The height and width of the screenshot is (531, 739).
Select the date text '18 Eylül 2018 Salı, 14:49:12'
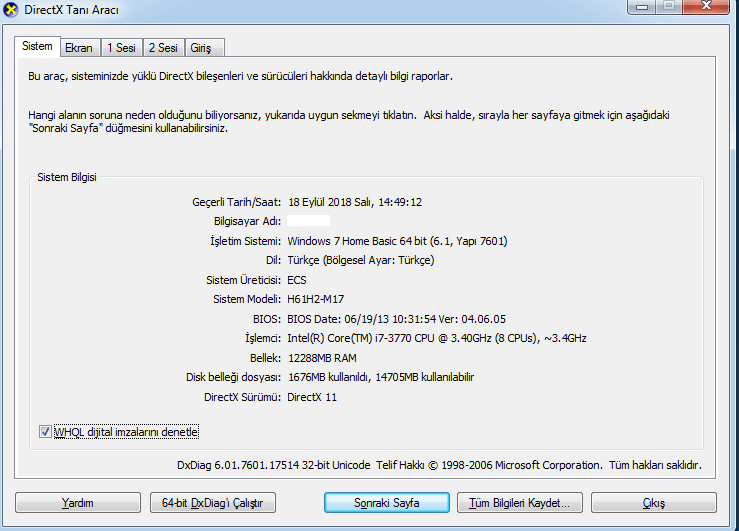pyautogui.click(x=355, y=202)
